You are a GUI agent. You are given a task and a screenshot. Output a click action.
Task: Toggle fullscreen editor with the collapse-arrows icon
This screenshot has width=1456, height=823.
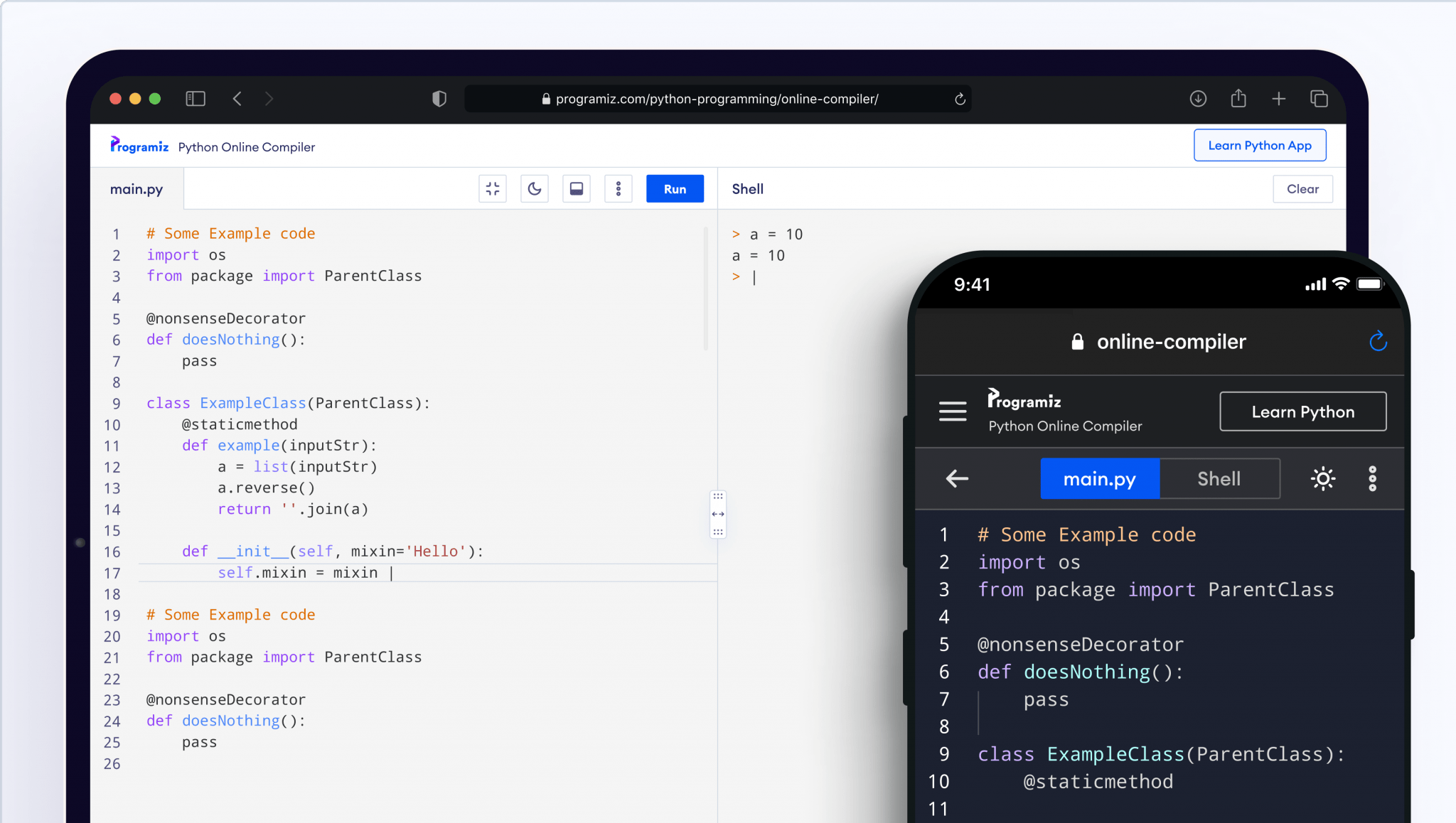coord(493,188)
